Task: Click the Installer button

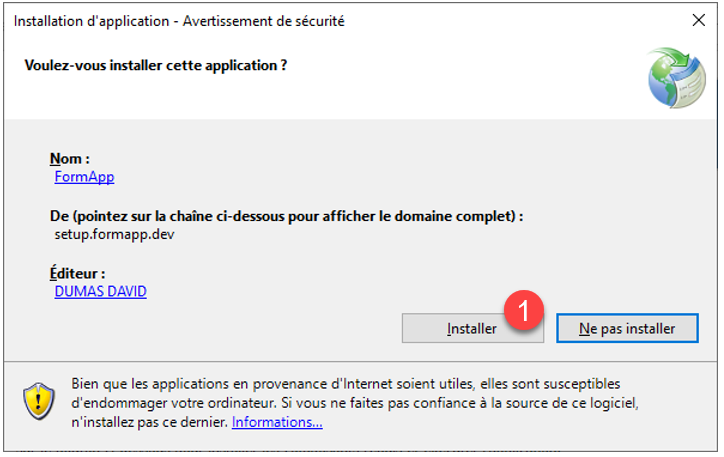Action: (472, 329)
